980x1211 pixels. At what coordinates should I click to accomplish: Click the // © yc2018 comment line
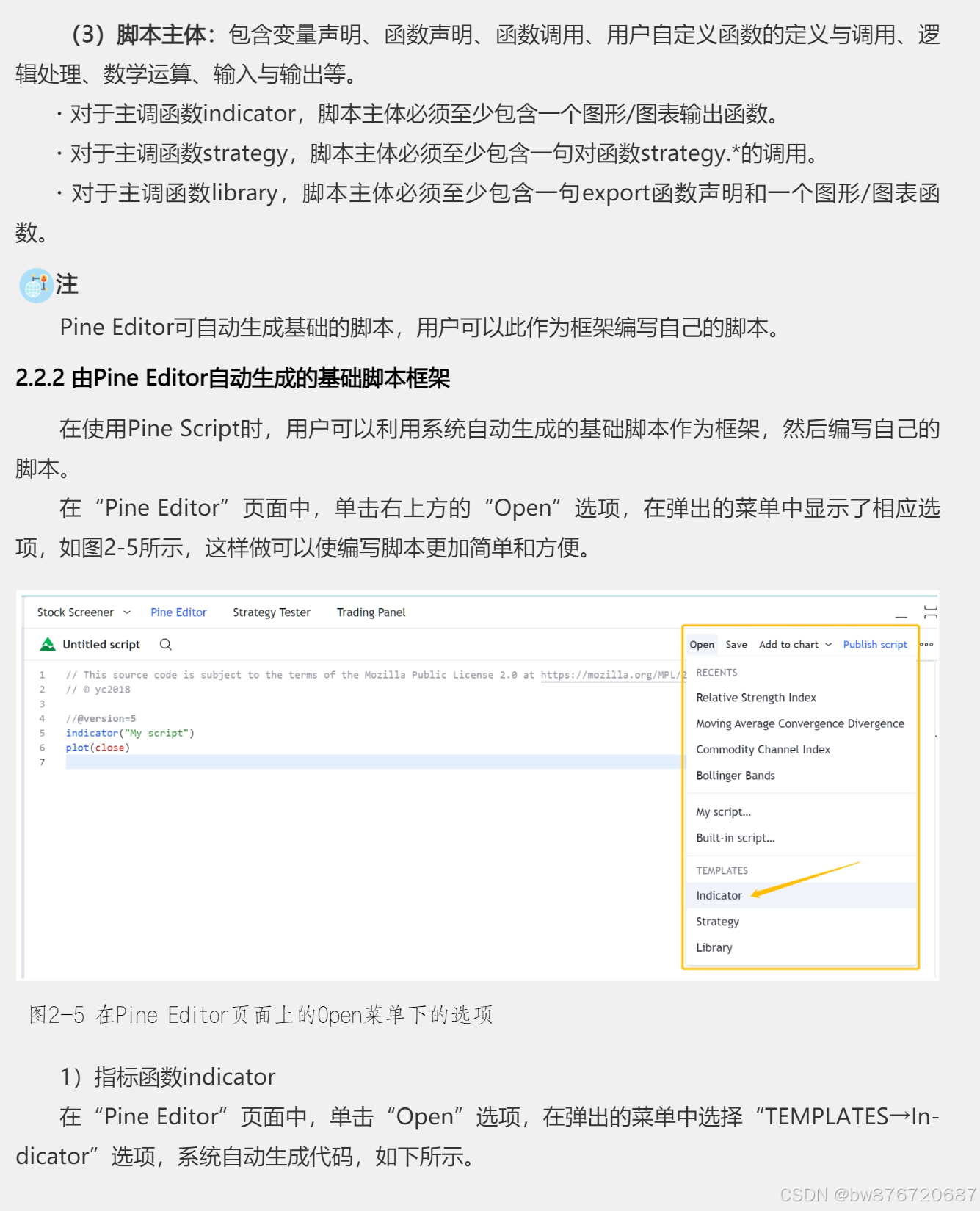coord(98,690)
